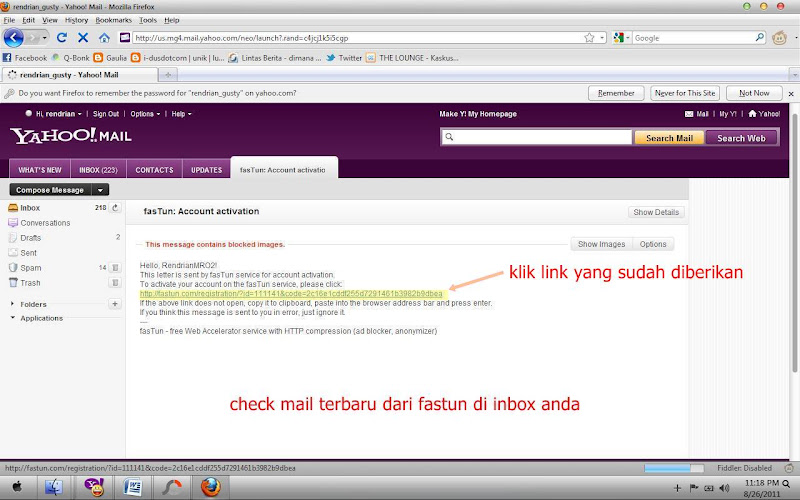This screenshot has width=800, height=500.
Task: Click Search Web button
Action: [x=741, y=138]
